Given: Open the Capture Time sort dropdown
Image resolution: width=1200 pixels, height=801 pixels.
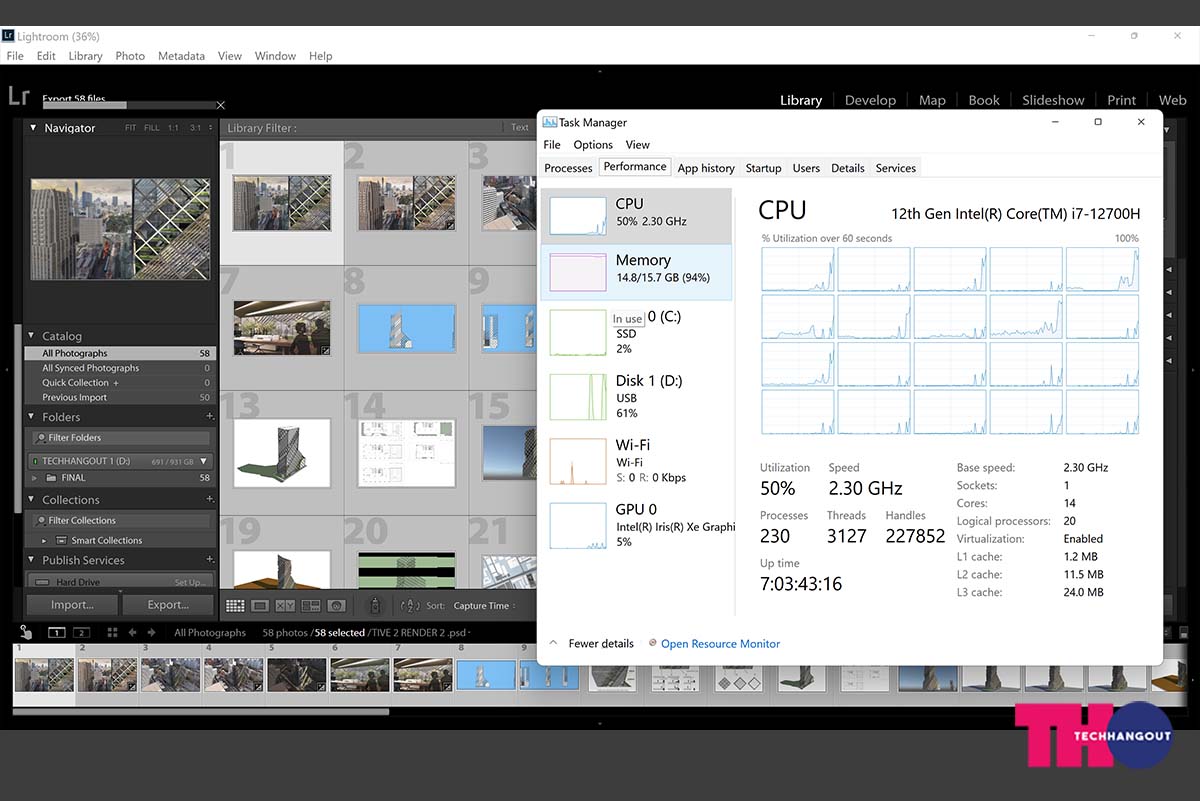Looking at the screenshot, I should [485, 606].
